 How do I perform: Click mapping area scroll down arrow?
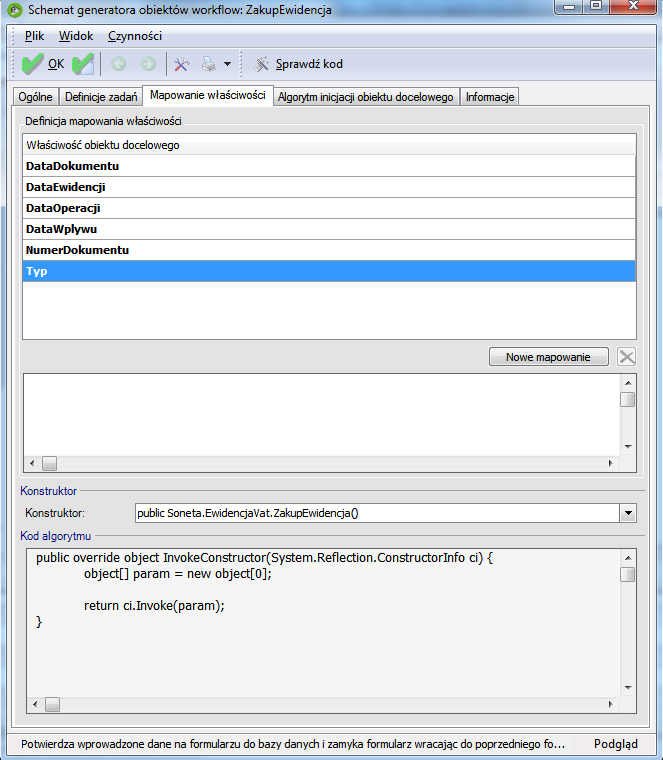[628, 447]
